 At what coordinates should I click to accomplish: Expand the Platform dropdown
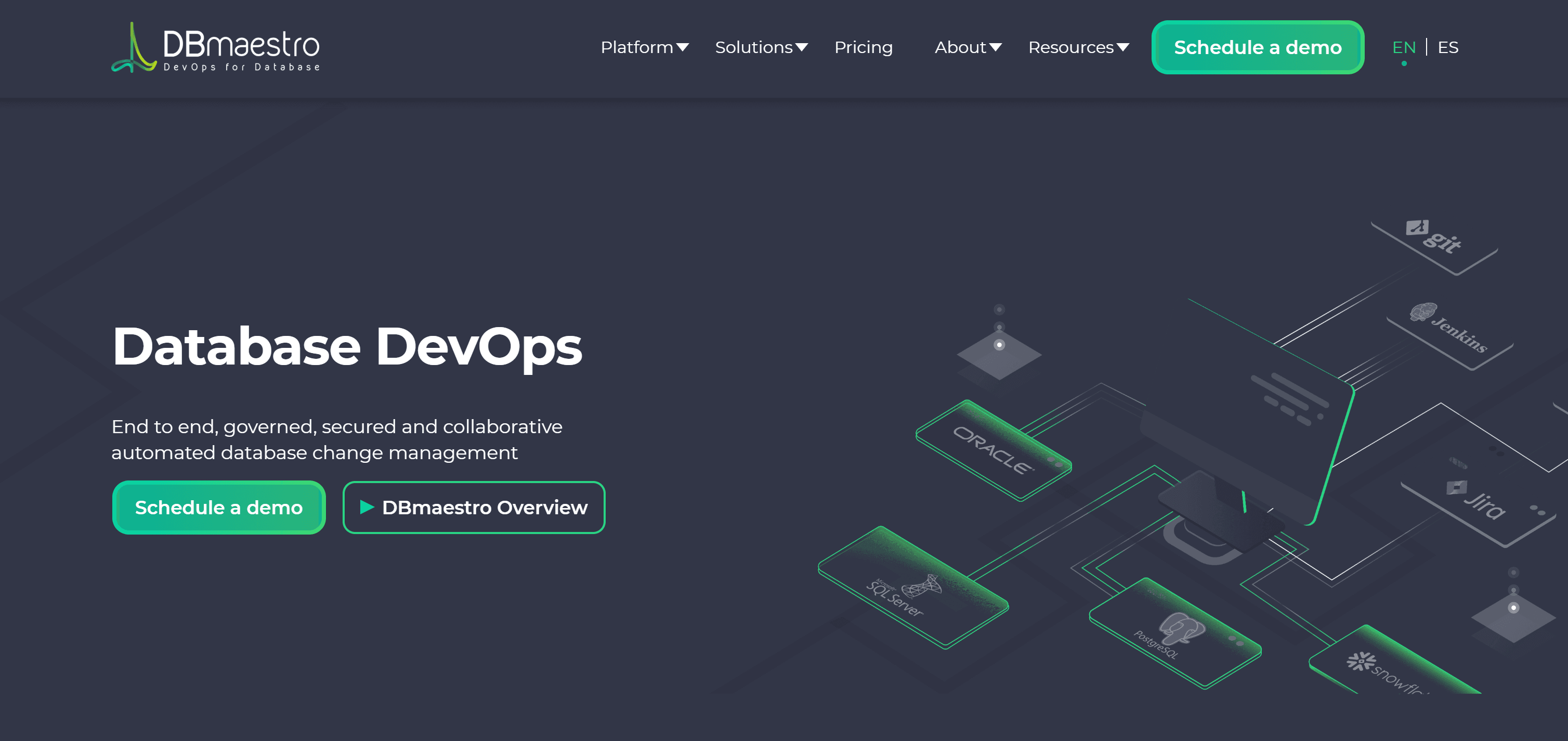(645, 47)
